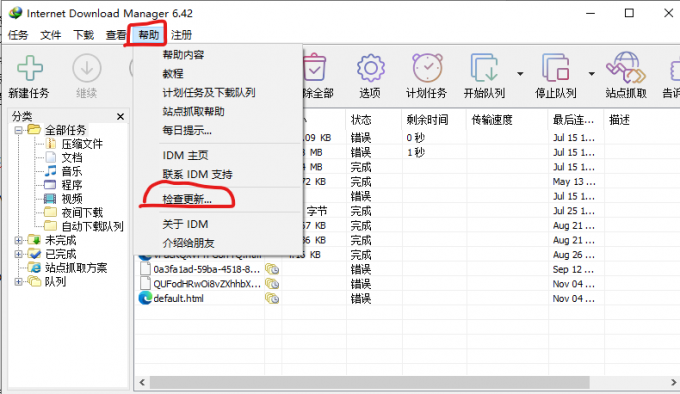Select Auto download queue (自动下载队列) folder

(92, 226)
